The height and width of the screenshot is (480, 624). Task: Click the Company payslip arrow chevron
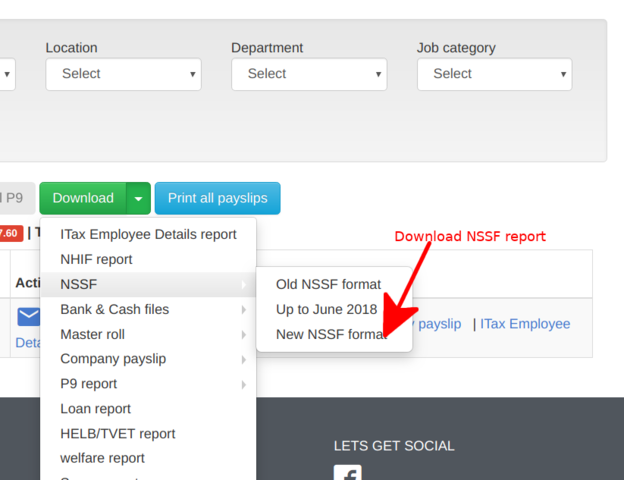[244, 359]
